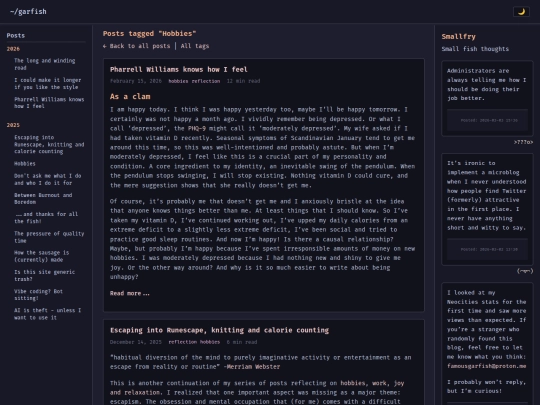Open 'I could make it longer' sidebar post
The width and height of the screenshot is (540, 405).
[48, 83]
